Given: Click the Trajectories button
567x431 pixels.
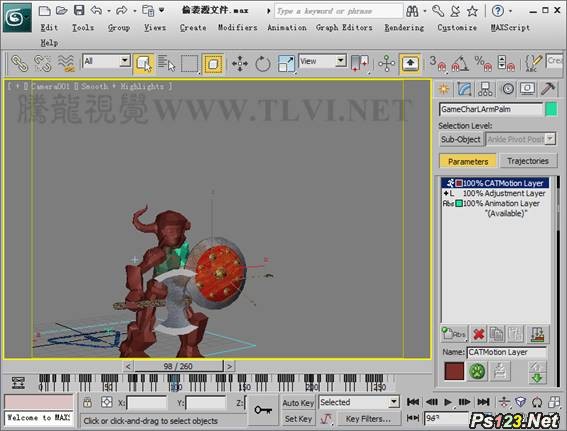Looking at the screenshot, I should tap(528, 161).
